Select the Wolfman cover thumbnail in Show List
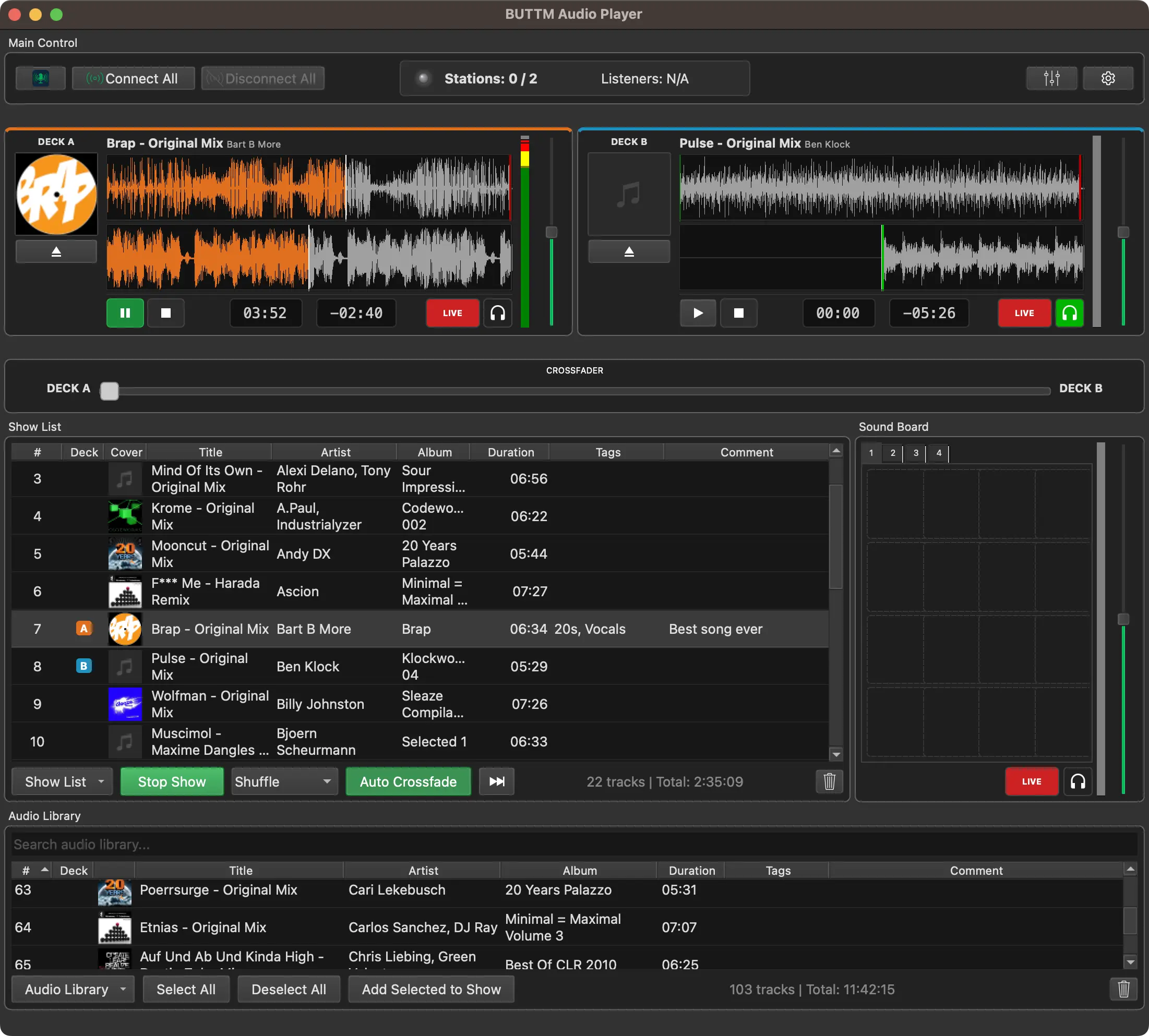 (125, 704)
